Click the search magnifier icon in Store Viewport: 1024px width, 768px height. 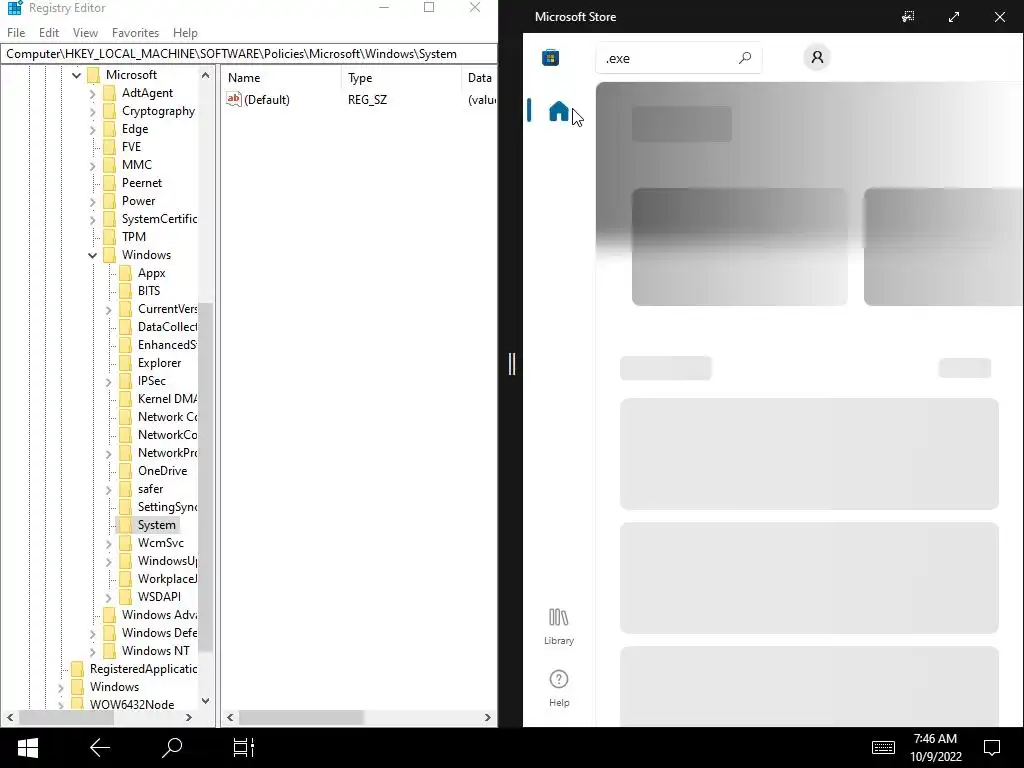coord(744,58)
